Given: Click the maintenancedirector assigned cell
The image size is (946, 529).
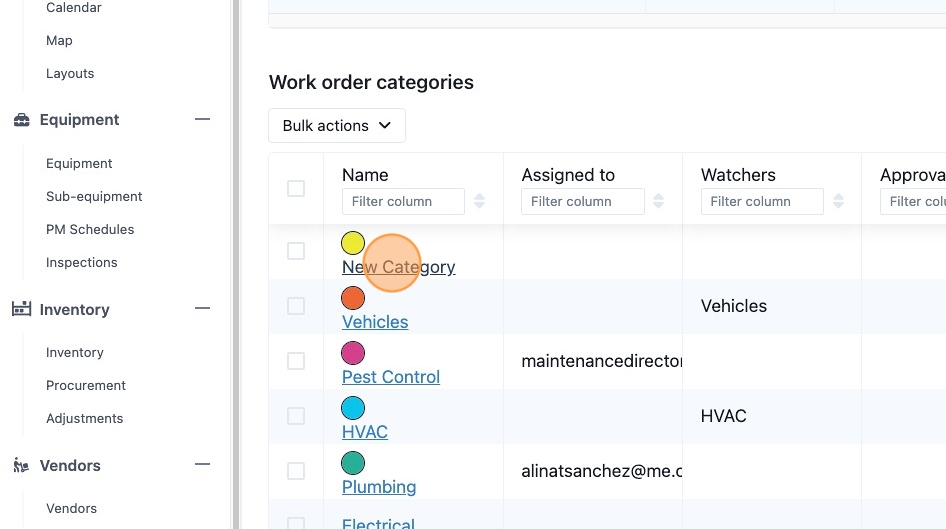Looking at the screenshot, I should [602, 361].
